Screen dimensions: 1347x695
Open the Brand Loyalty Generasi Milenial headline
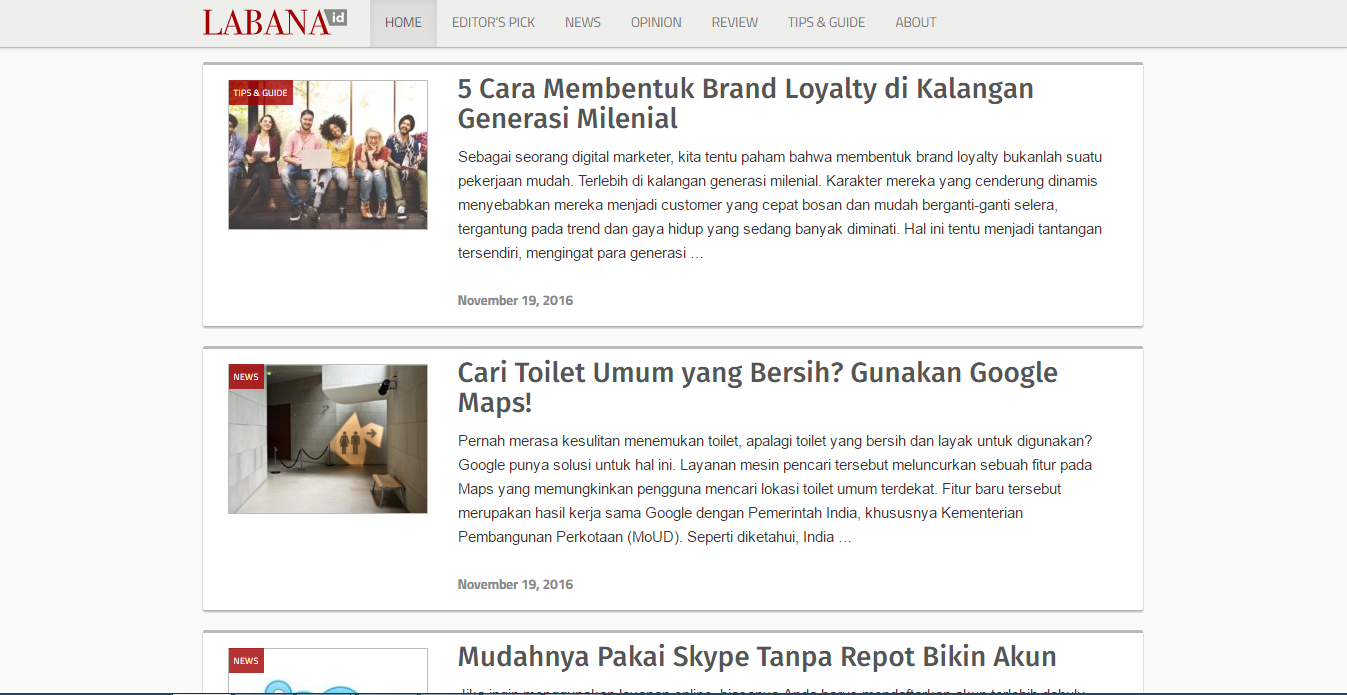click(746, 103)
